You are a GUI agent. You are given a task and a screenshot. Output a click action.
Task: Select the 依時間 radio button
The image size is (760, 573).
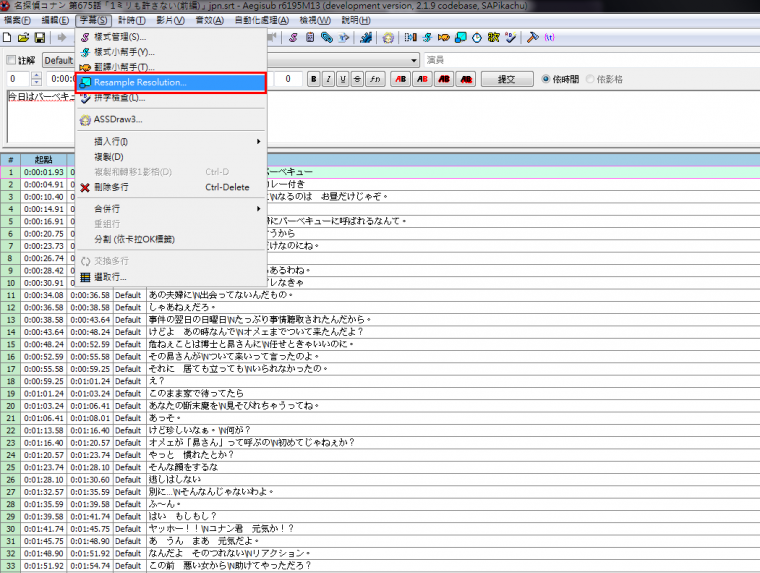click(546, 79)
